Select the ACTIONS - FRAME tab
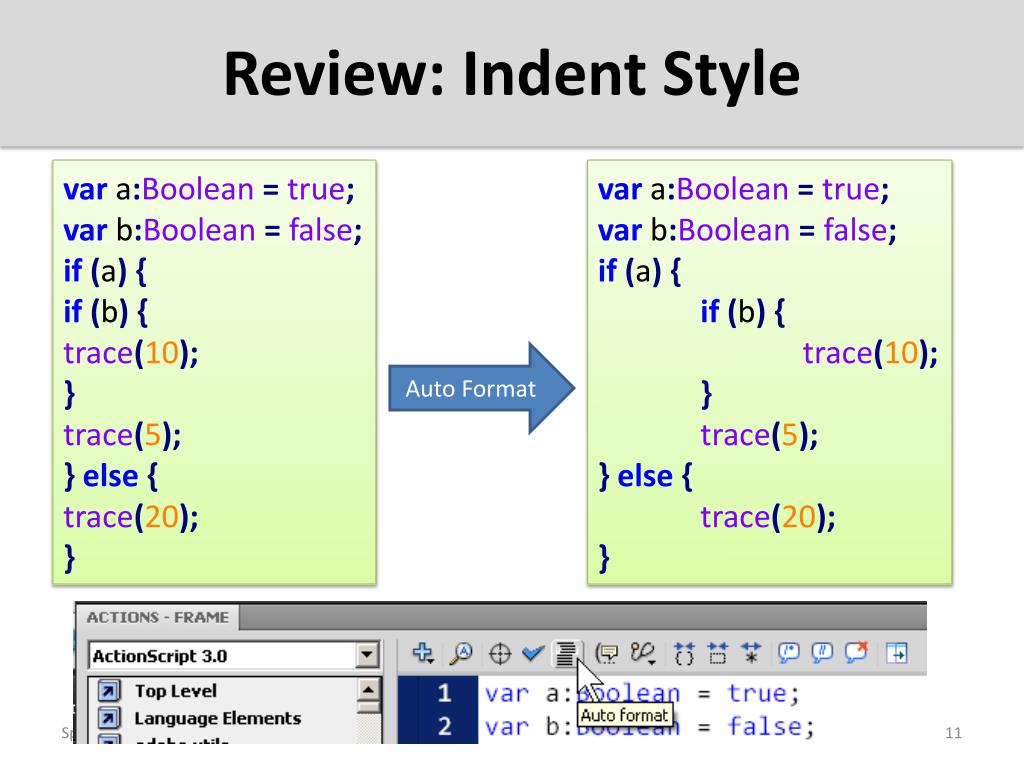 point(157,617)
